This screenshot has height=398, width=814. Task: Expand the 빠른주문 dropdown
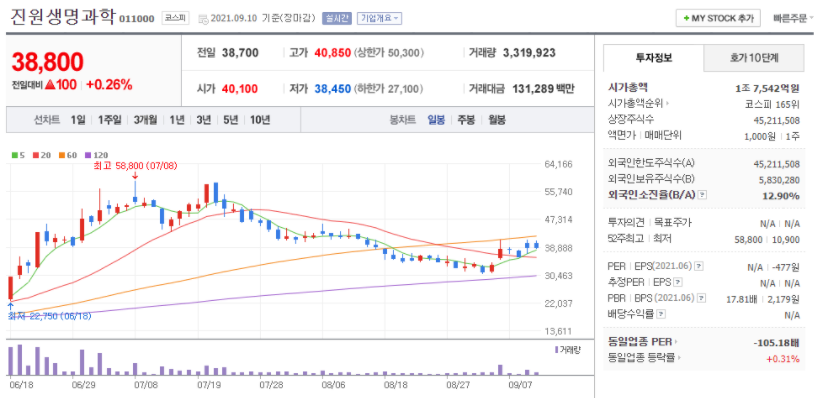793,18
